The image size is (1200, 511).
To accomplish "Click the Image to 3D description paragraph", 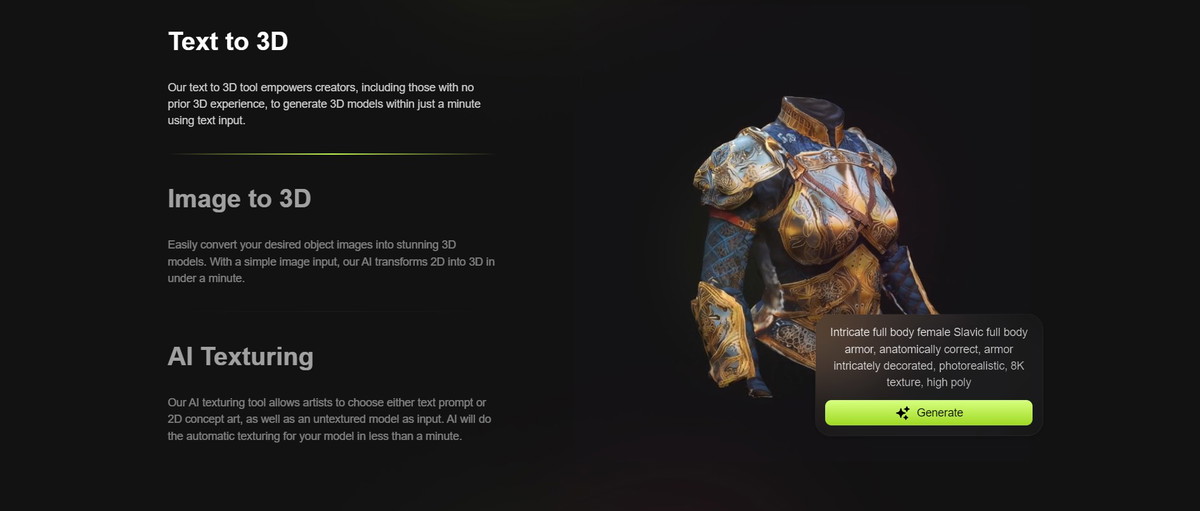I will click(x=331, y=261).
